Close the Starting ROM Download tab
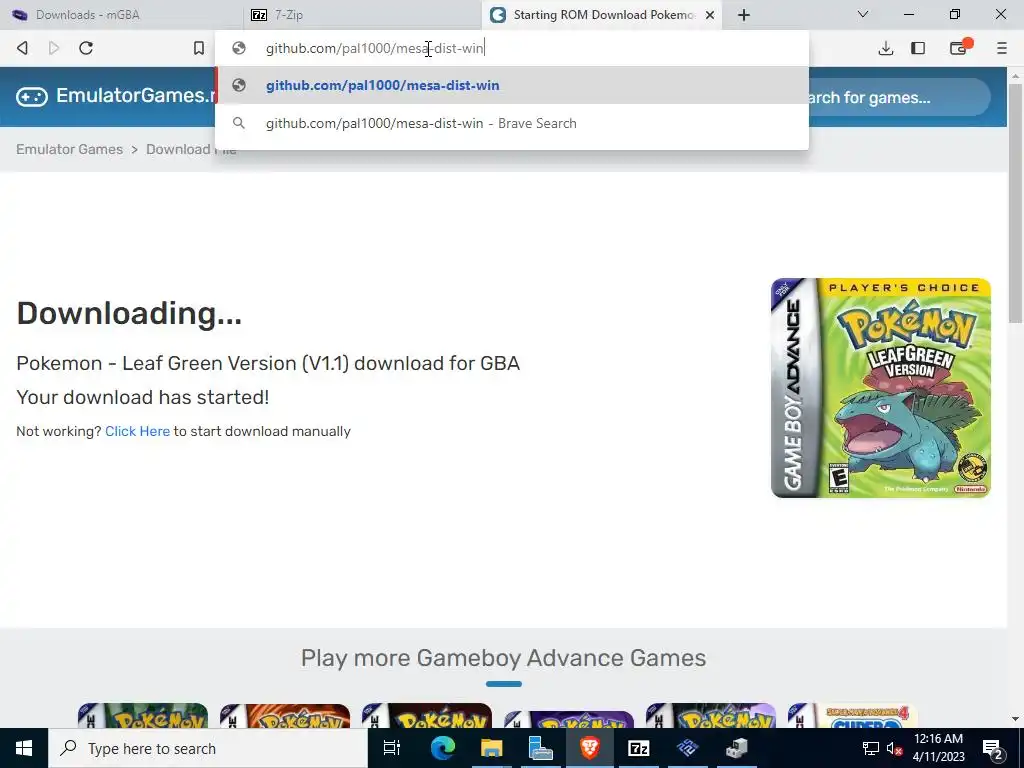 pos(710,15)
